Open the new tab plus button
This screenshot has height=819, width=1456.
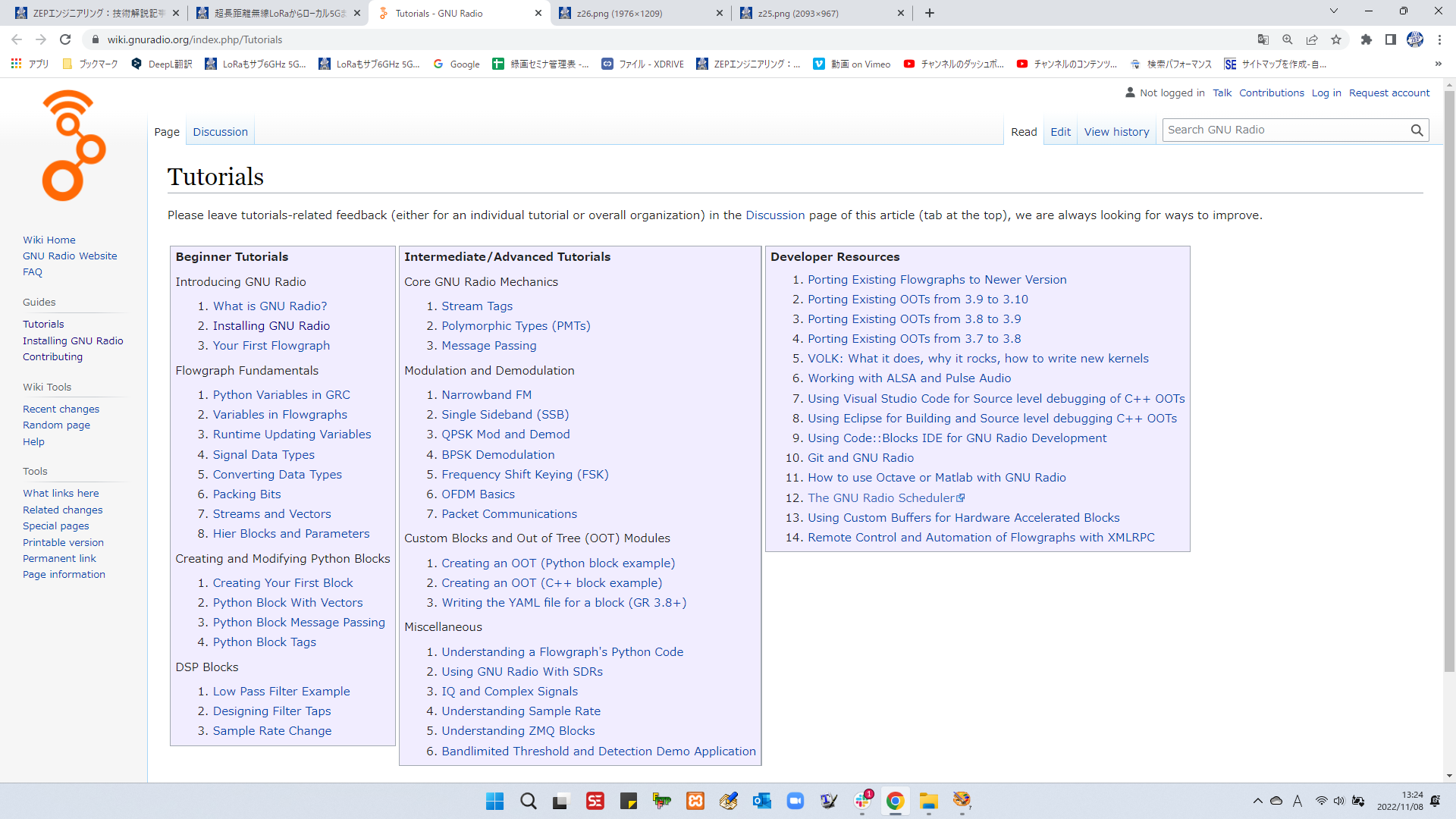[x=930, y=13]
